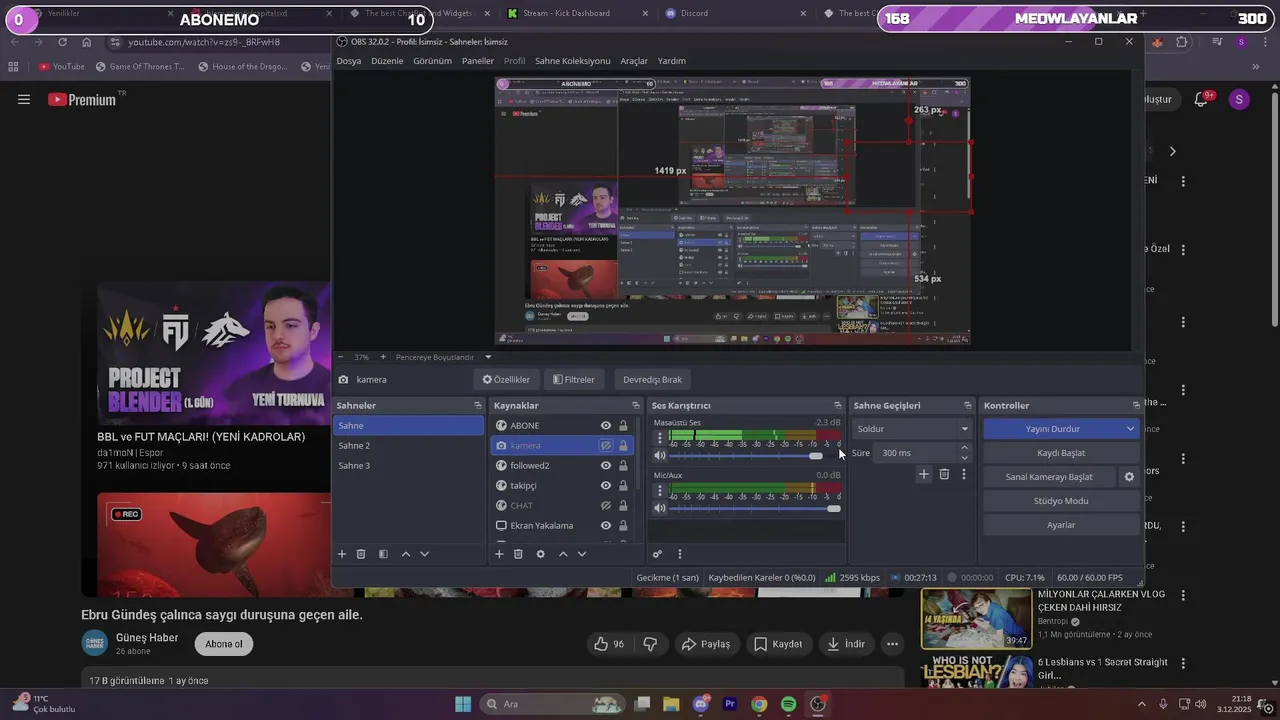Hide the takipçi source
The height and width of the screenshot is (720, 1280).
[x=605, y=485]
